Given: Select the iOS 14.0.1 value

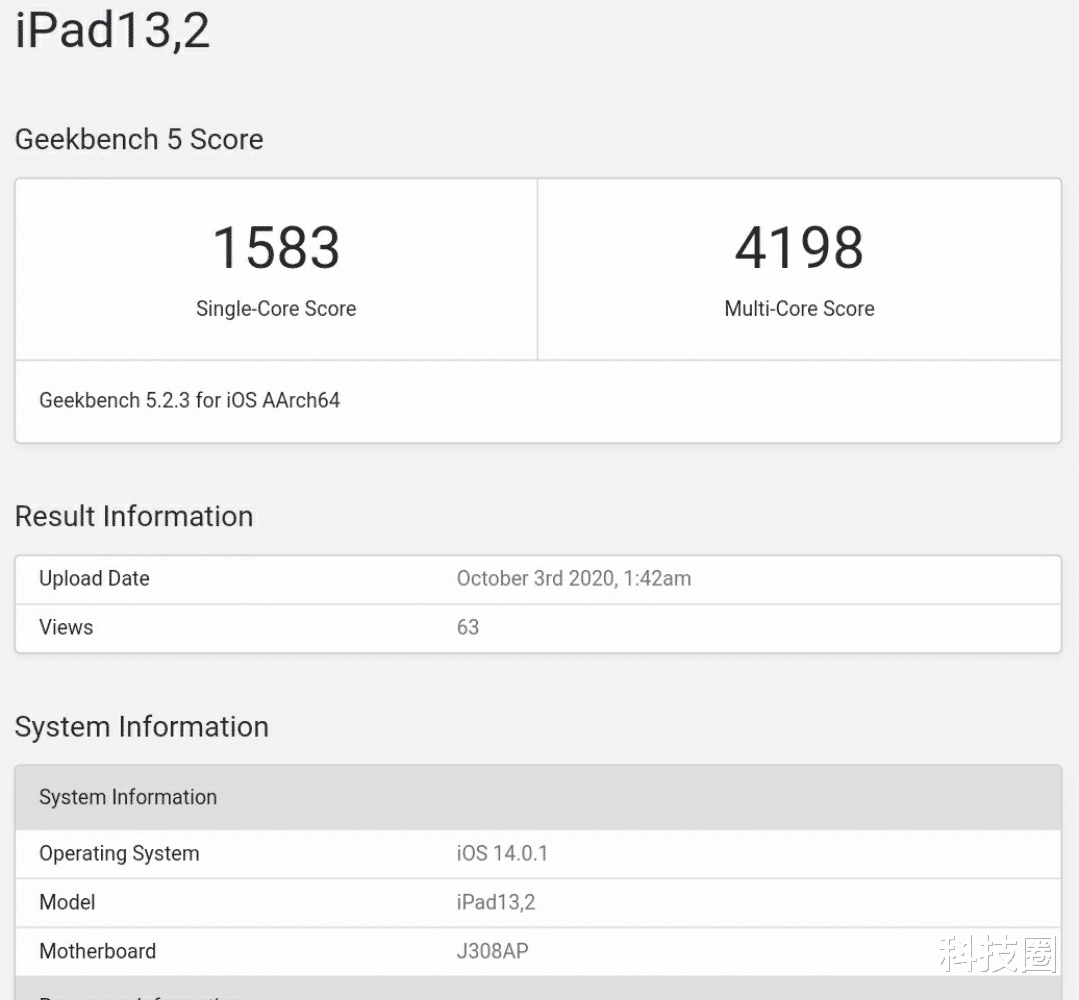Looking at the screenshot, I should click(502, 853).
